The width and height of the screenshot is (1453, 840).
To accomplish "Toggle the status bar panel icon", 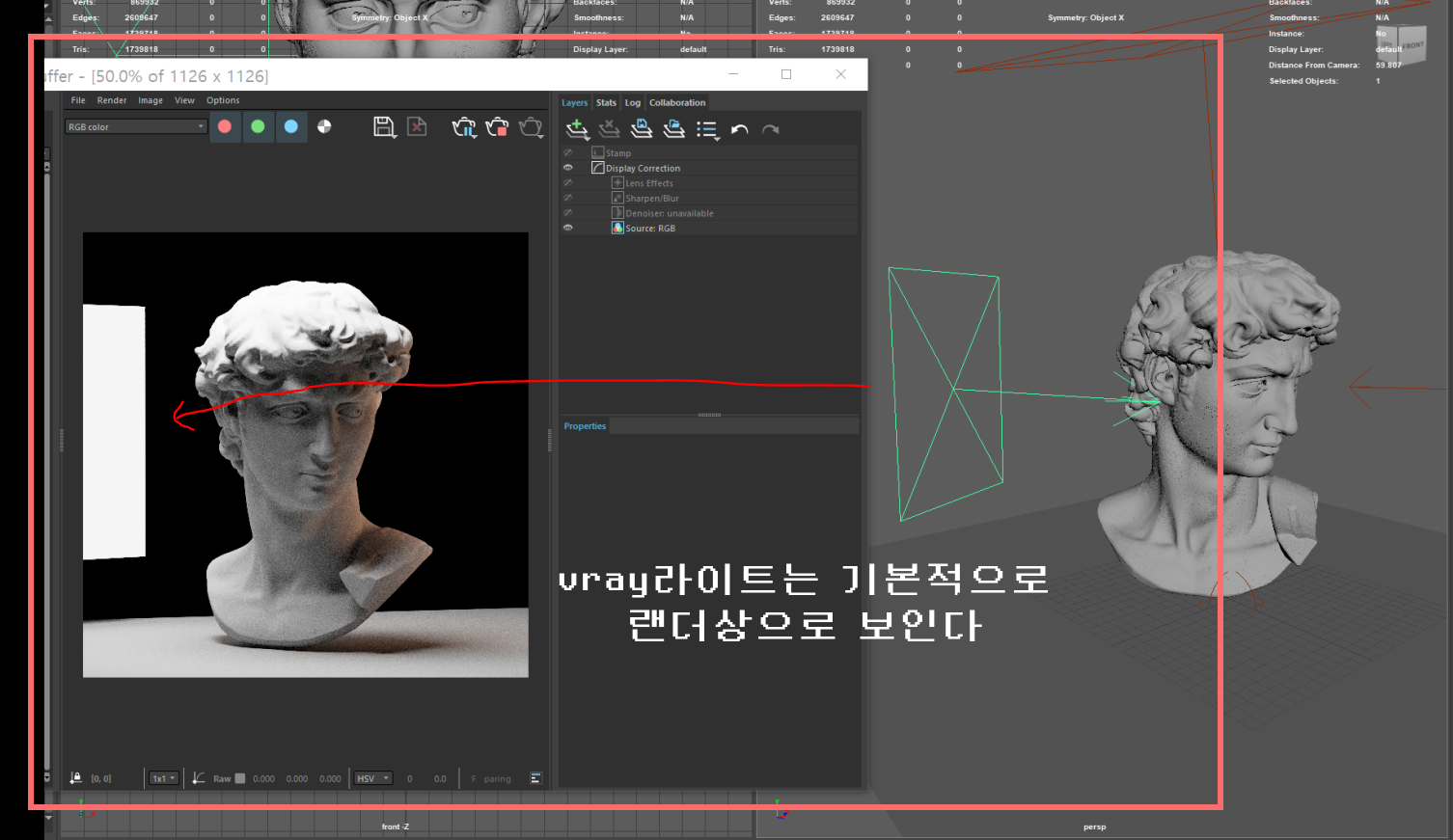I will (x=536, y=778).
